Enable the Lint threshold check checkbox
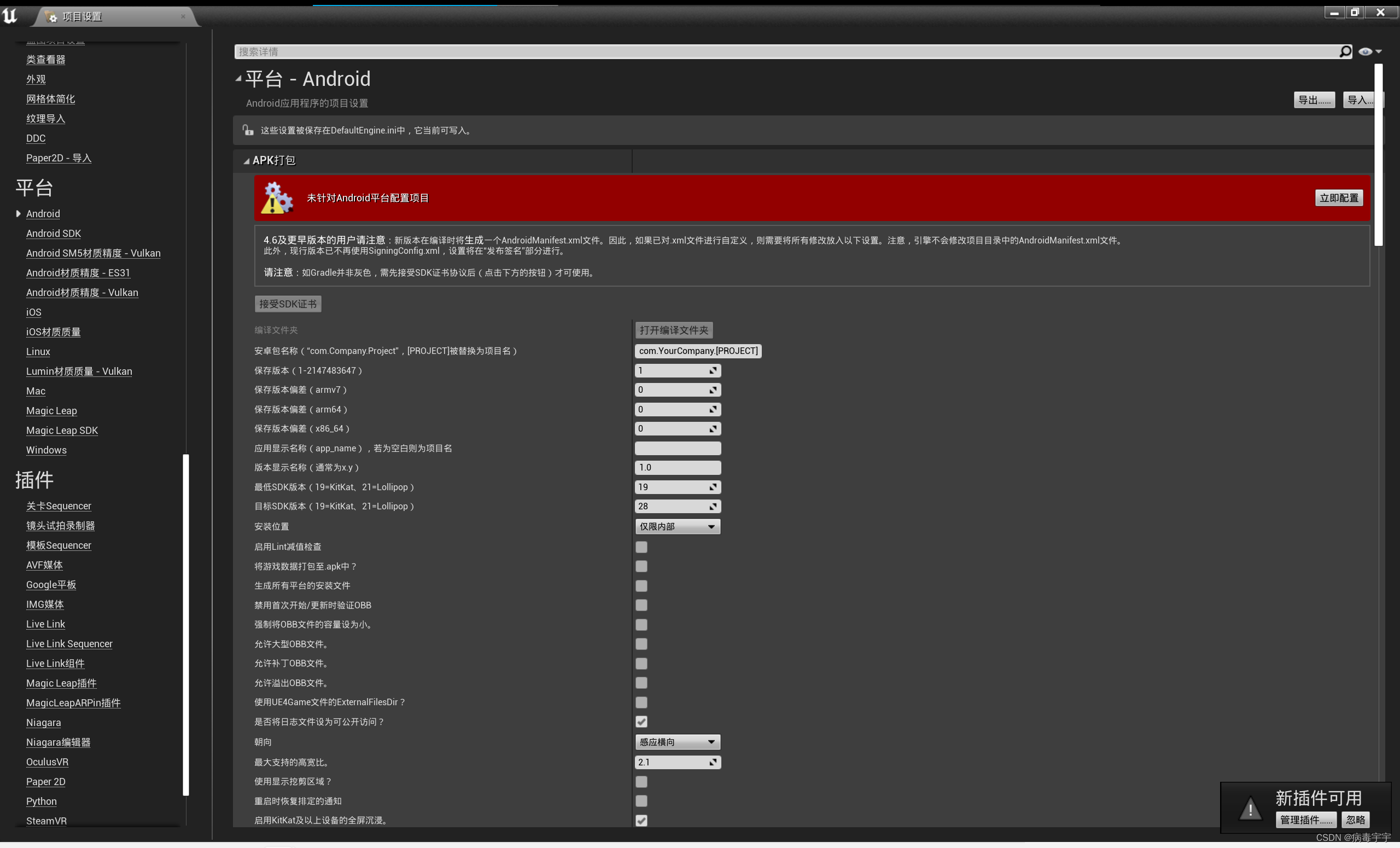This screenshot has height=848, width=1400. click(641, 547)
